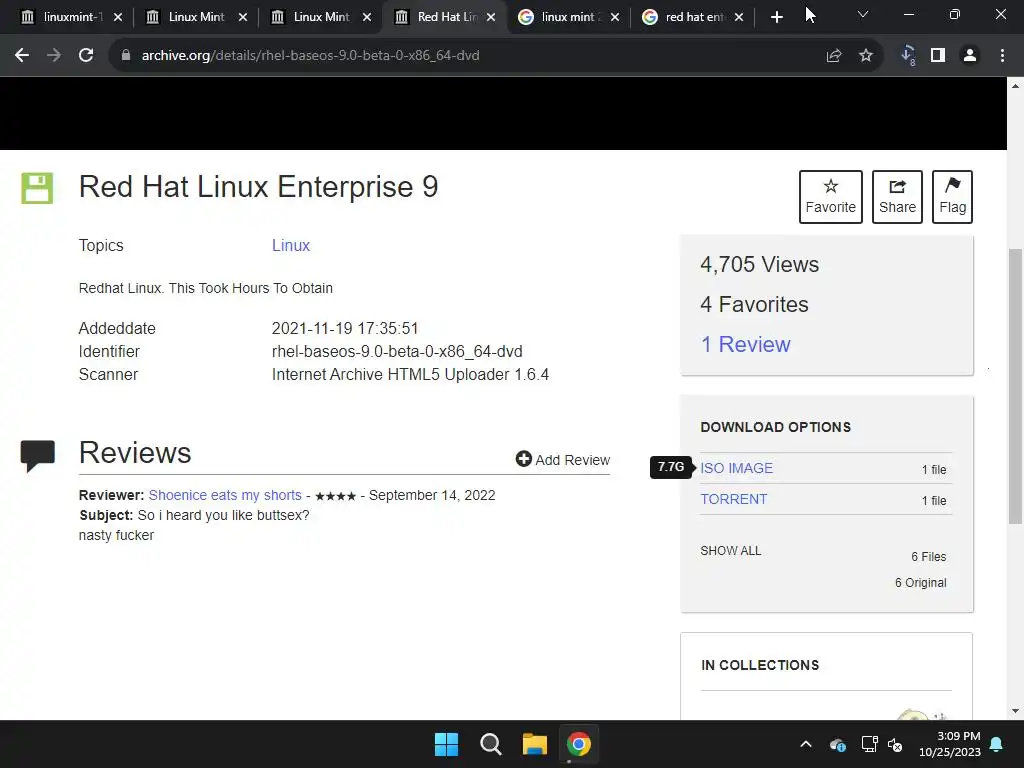This screenshot has height=768, width=1024.
Task: Open the 1 Review link
Action: (745, 344)
